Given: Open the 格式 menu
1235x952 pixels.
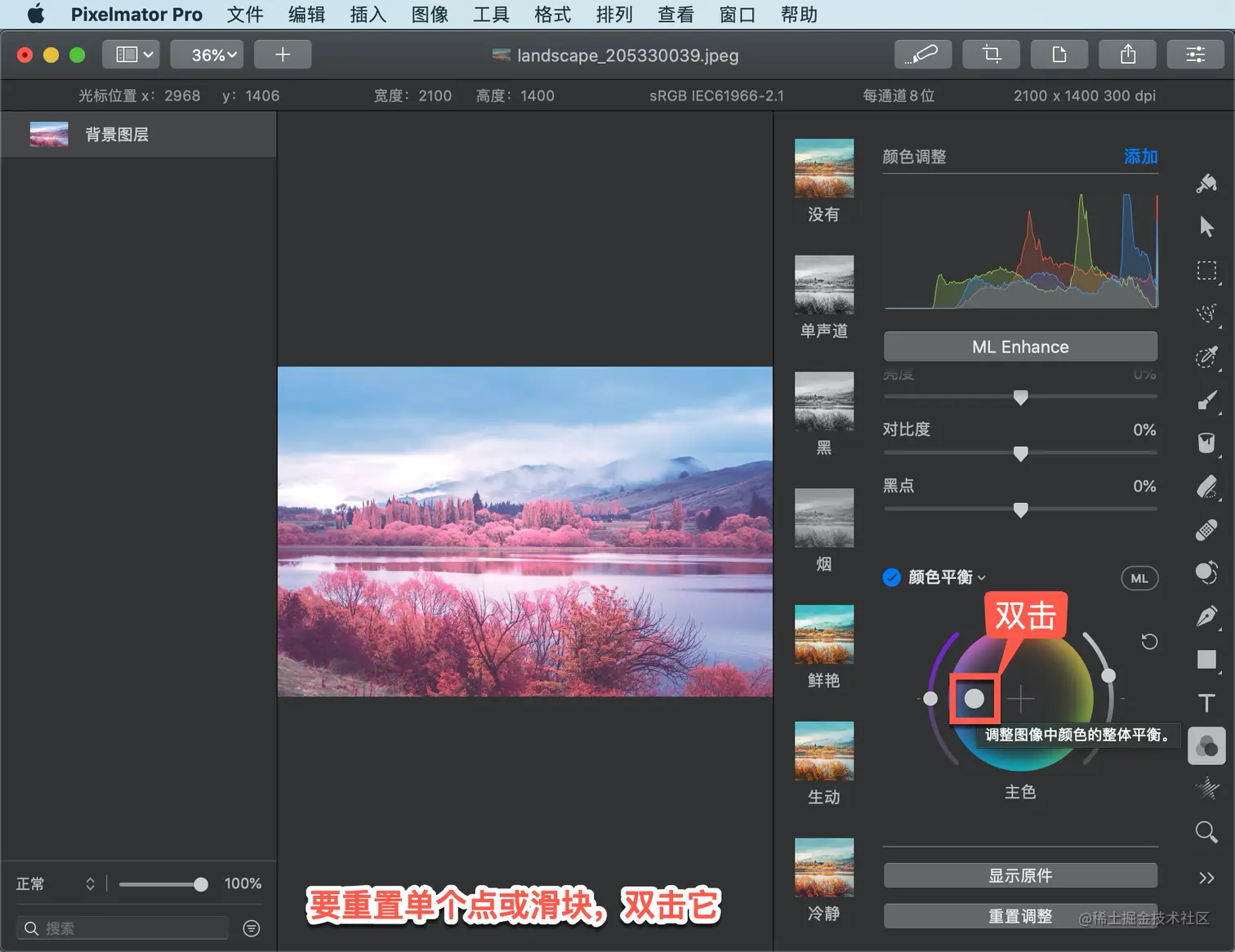Looking at the screenshot, I should pyautogui.click(x=553, y=14).
